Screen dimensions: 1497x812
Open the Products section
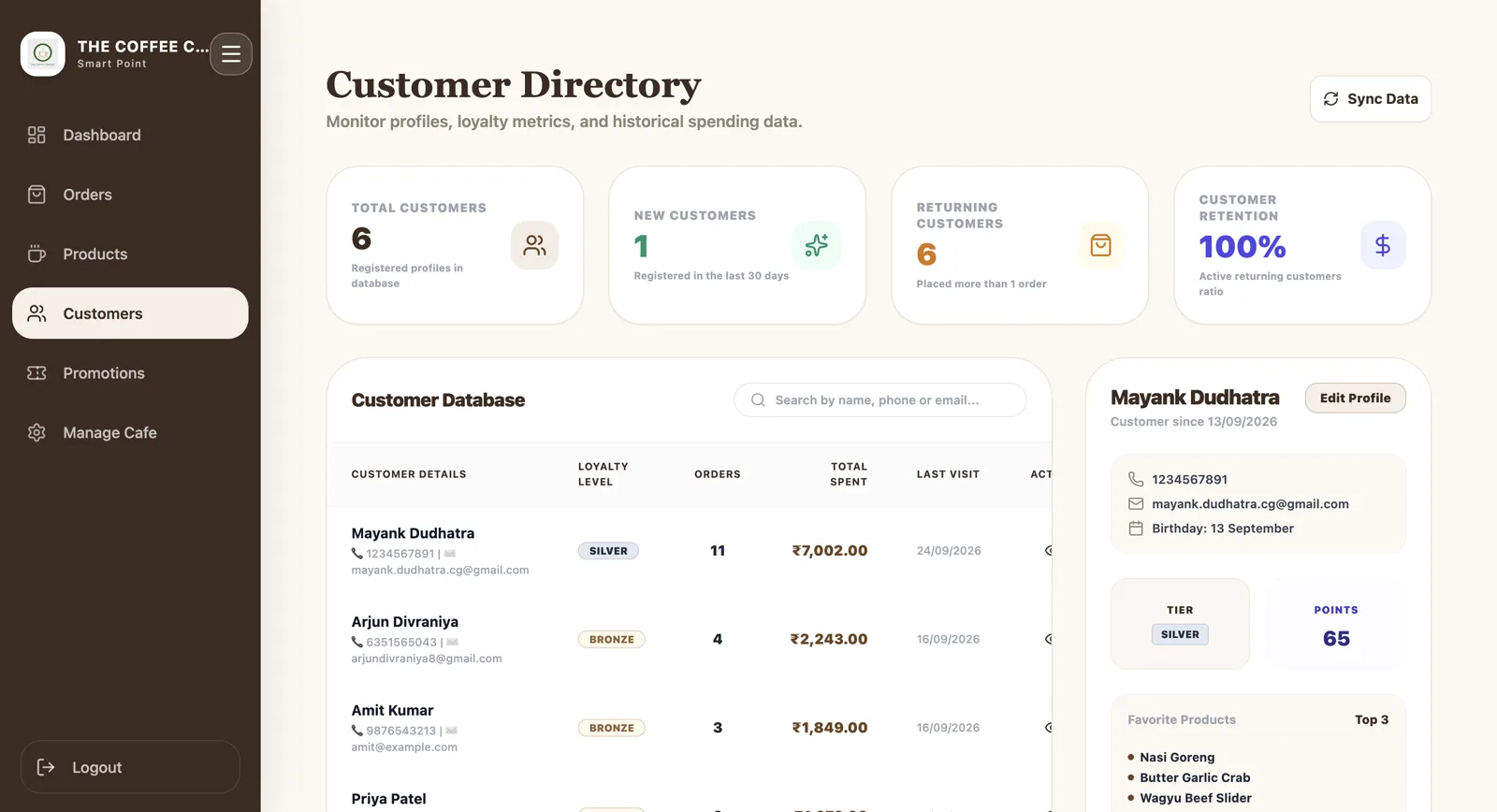[130, 254]
